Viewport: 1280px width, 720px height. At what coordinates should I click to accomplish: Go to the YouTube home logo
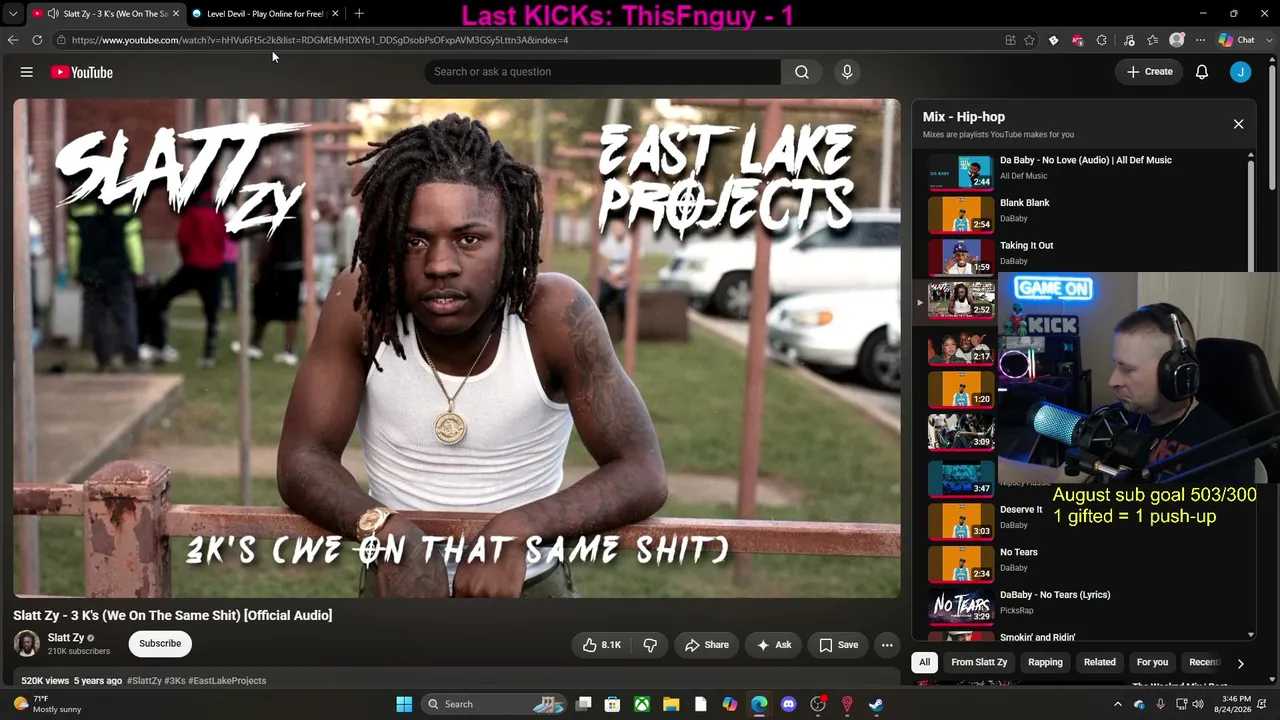click(x=82, y=72)
